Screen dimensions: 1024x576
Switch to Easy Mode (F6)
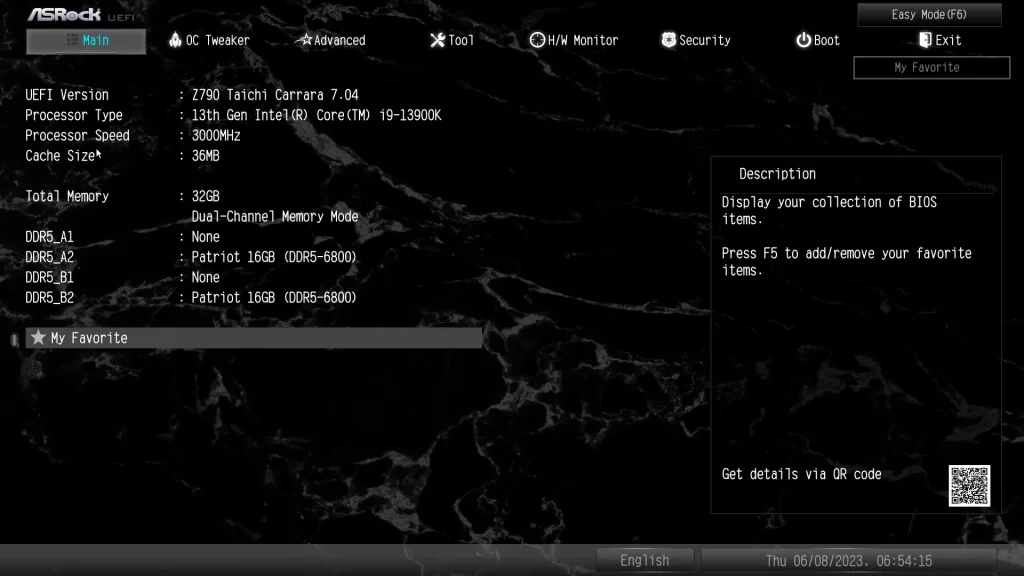[929, 14]
